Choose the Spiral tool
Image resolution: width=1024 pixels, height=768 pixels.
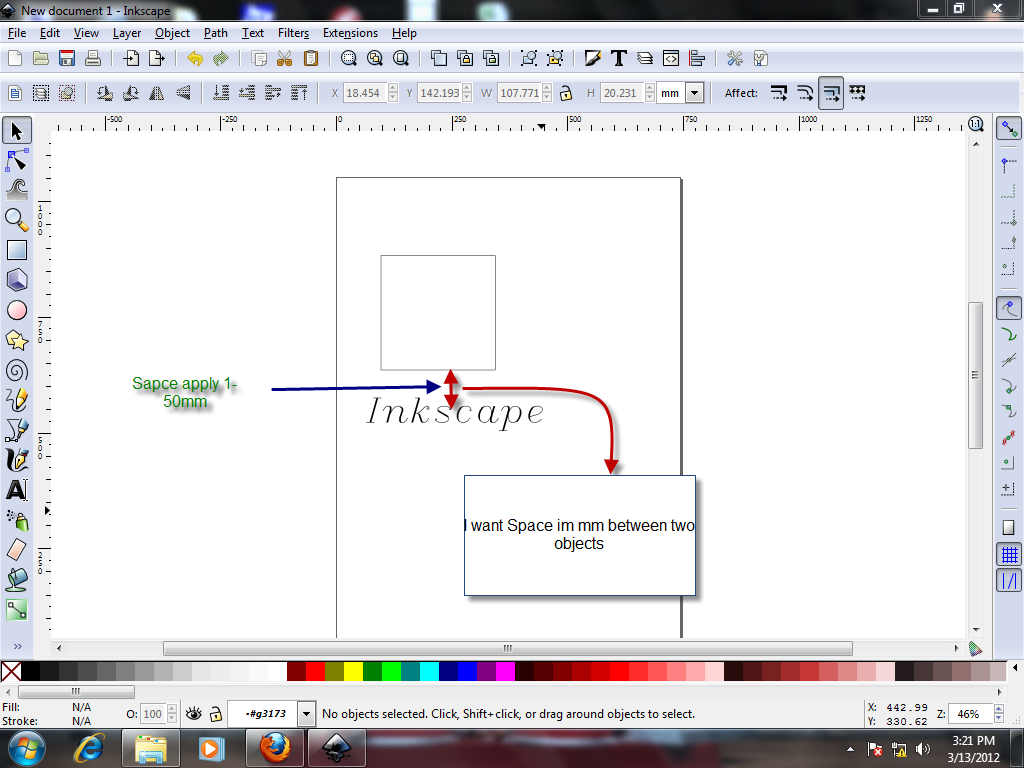[x=17, y=370]
